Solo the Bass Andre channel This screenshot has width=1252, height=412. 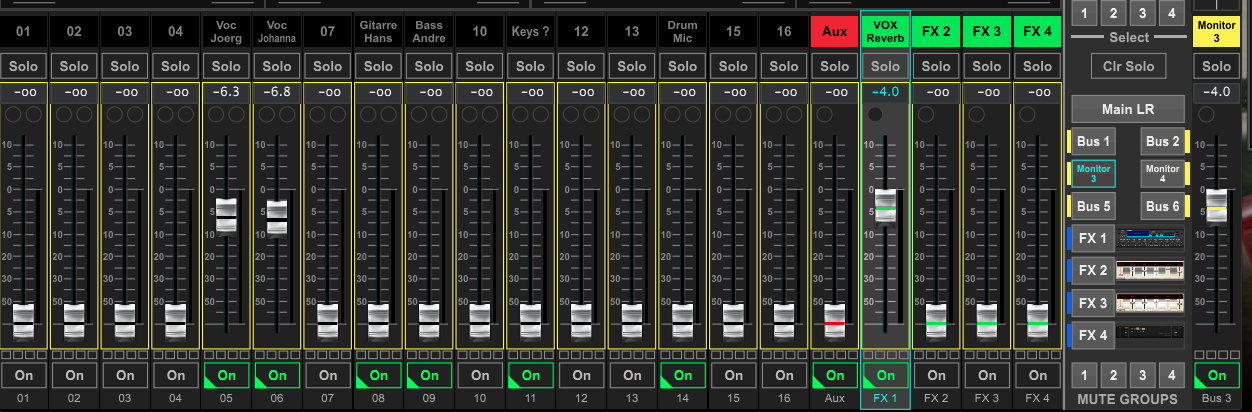pos(429,66)
